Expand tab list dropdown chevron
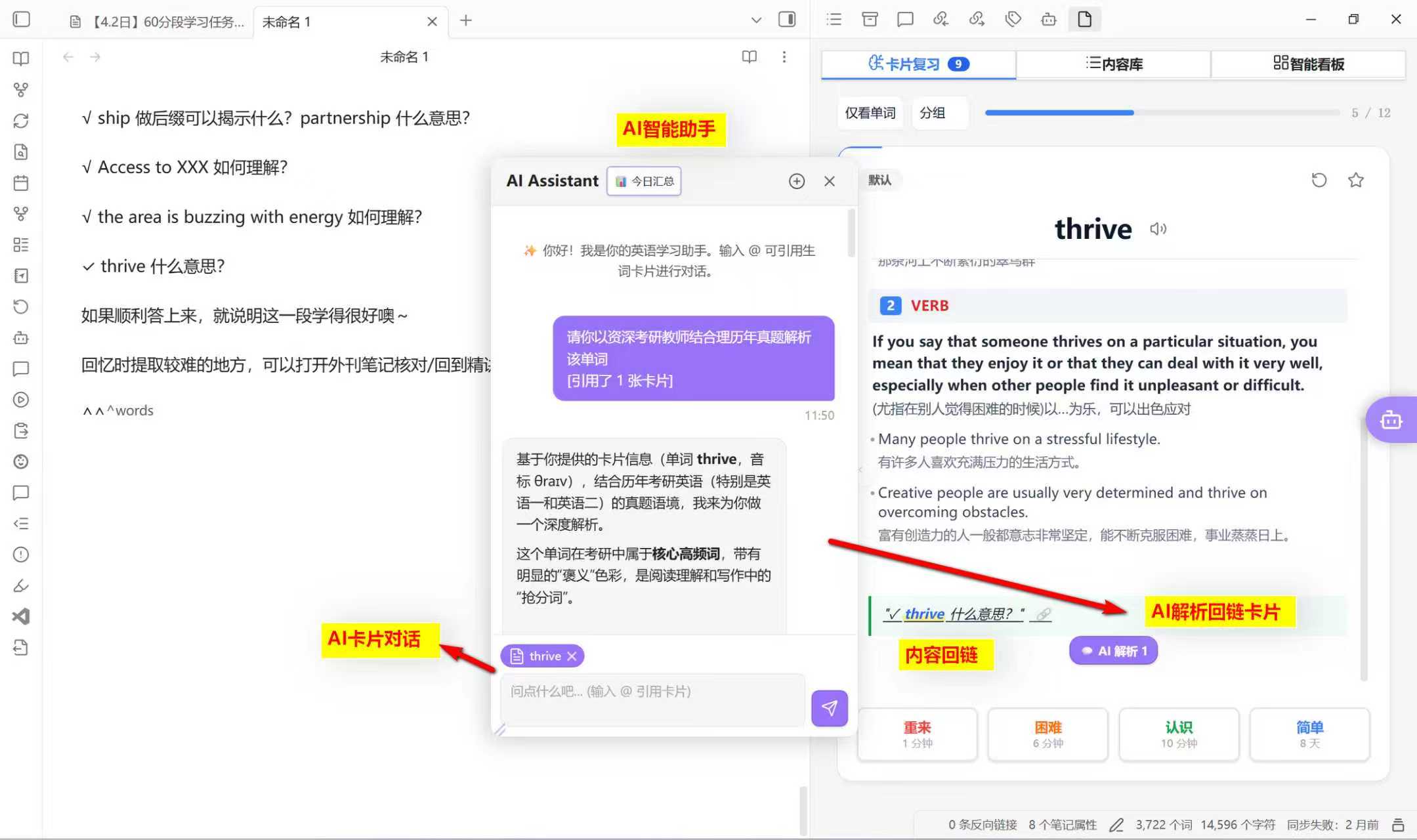 coord(756,20)
